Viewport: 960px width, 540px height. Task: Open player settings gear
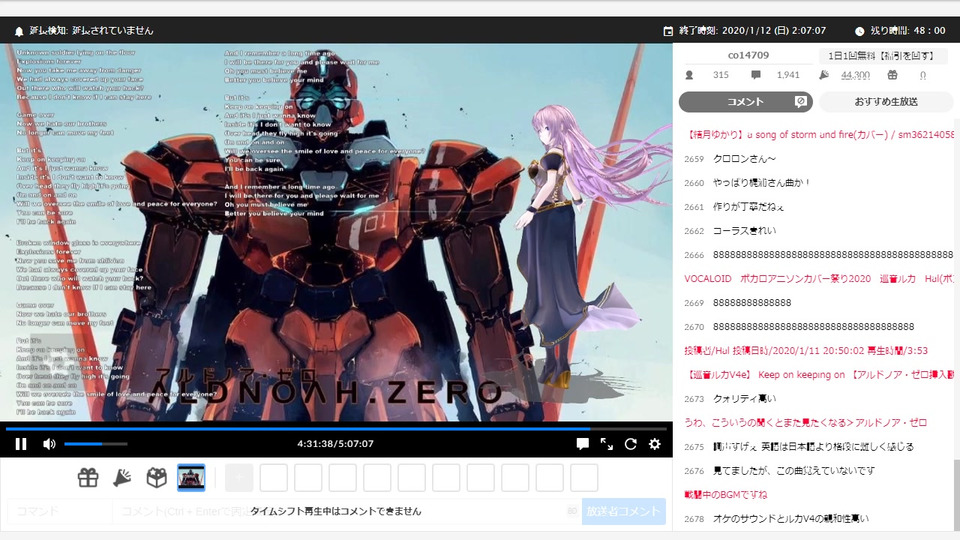click(x=654, y=444)
